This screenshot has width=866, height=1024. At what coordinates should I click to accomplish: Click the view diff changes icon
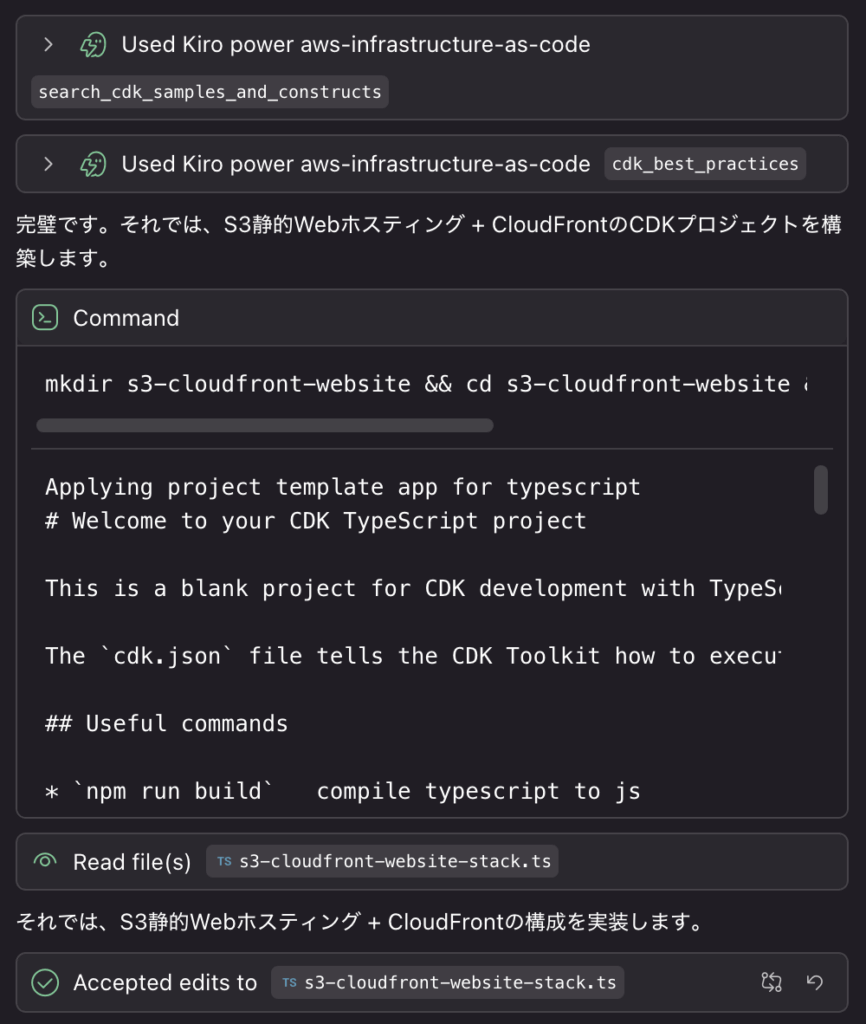[771, 982]
